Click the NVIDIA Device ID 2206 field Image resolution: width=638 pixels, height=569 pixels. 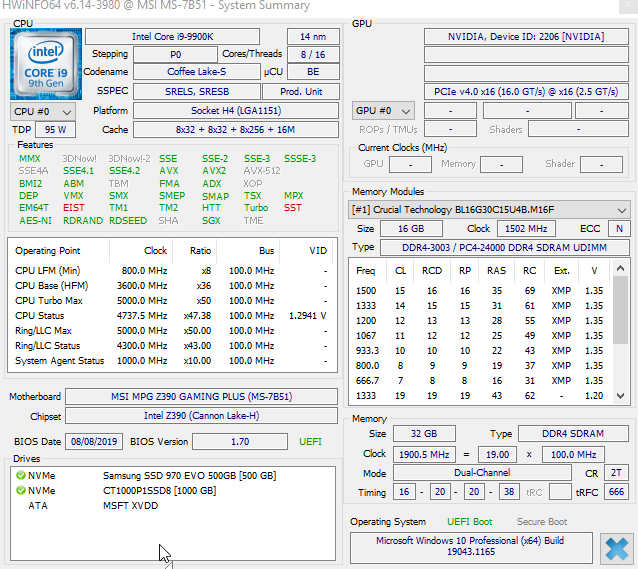(526, 37)
